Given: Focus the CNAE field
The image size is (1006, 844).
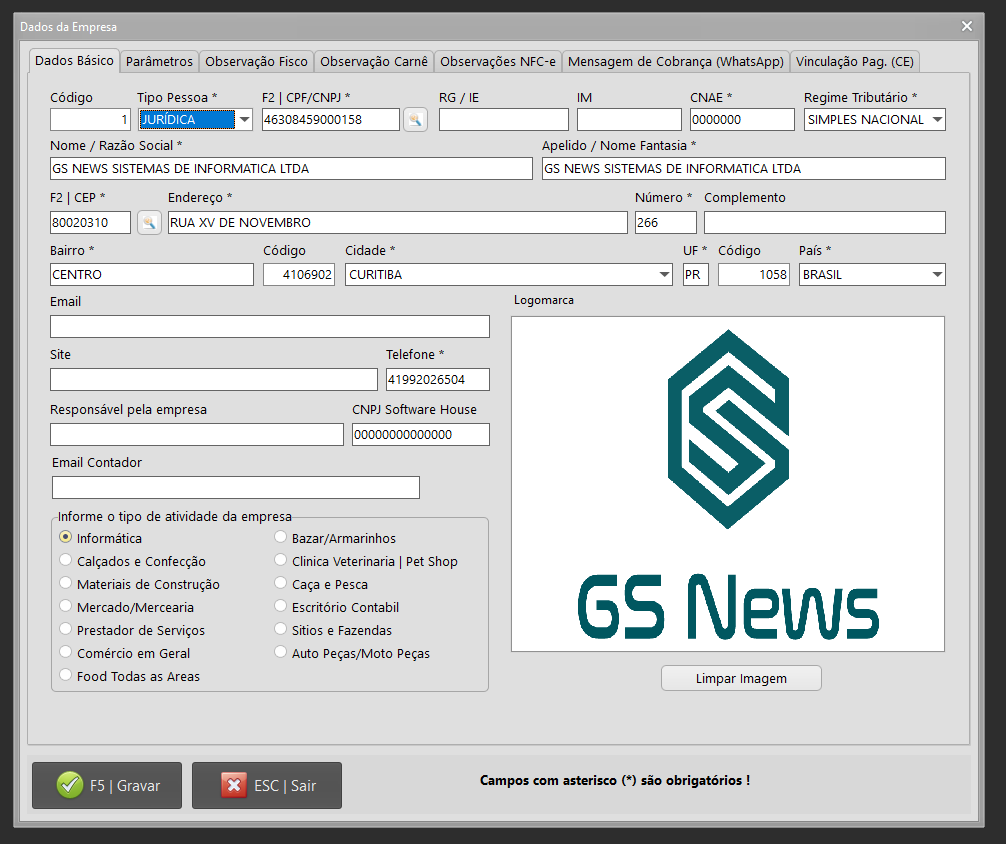Looking at the screenshot, I should pyautogui.click(x=742, y=119).
